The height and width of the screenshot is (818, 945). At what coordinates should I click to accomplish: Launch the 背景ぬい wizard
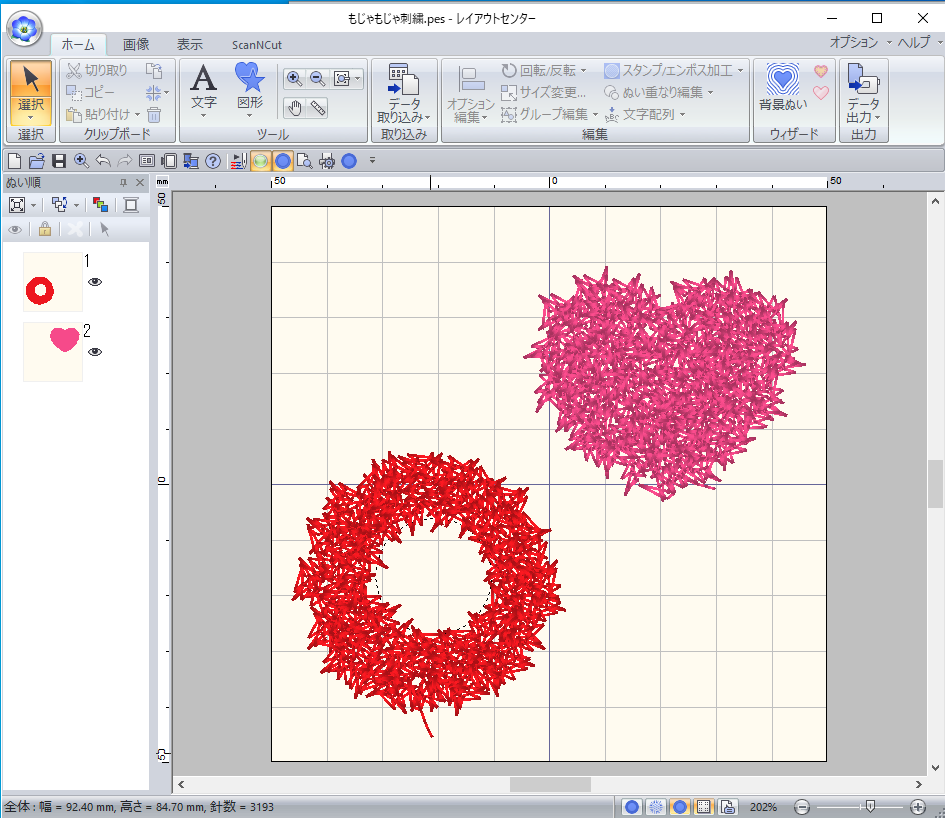(x=782, y=88)
